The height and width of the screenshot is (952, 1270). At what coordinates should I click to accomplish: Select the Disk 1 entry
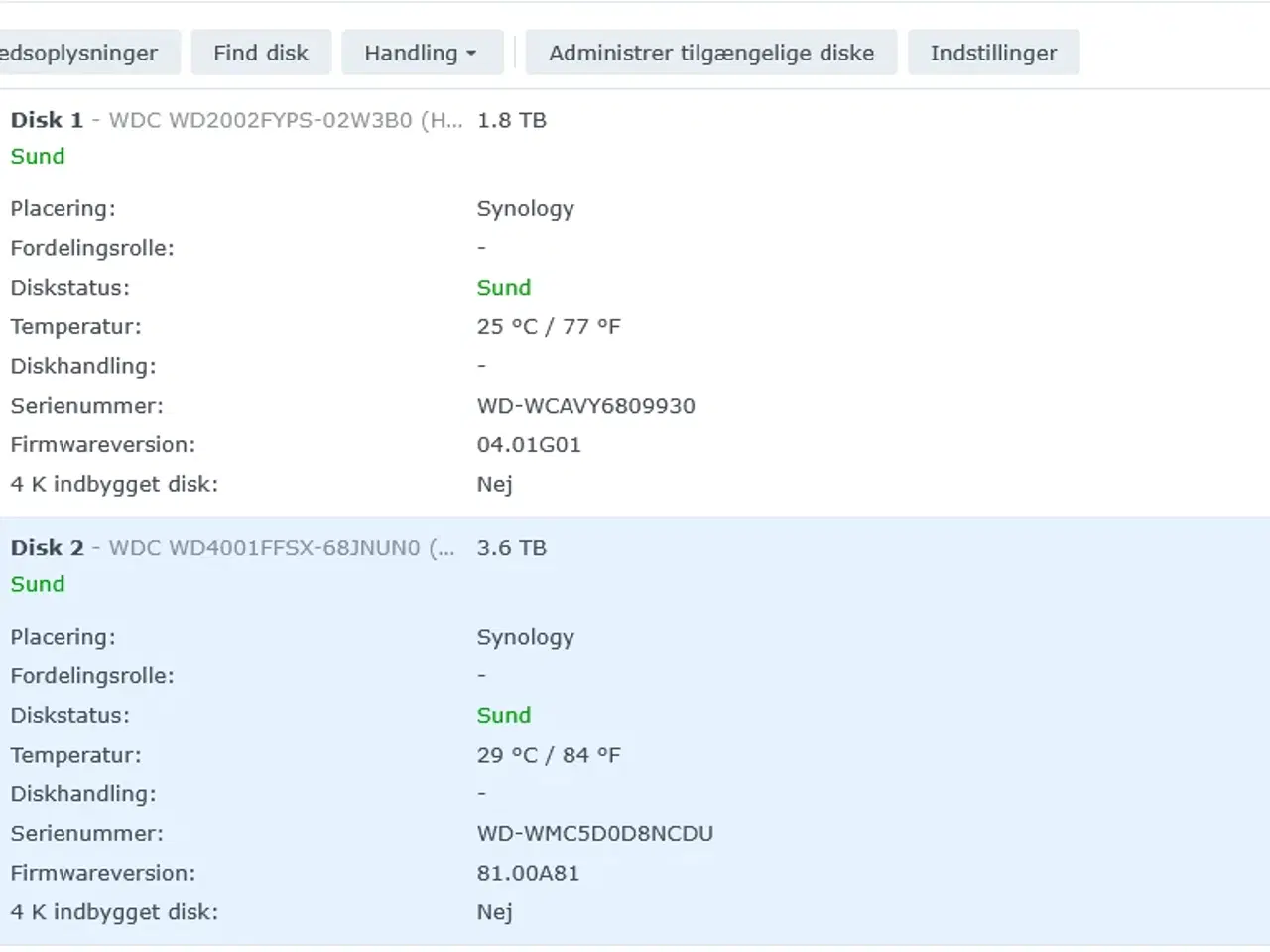[x=46, y=120]
